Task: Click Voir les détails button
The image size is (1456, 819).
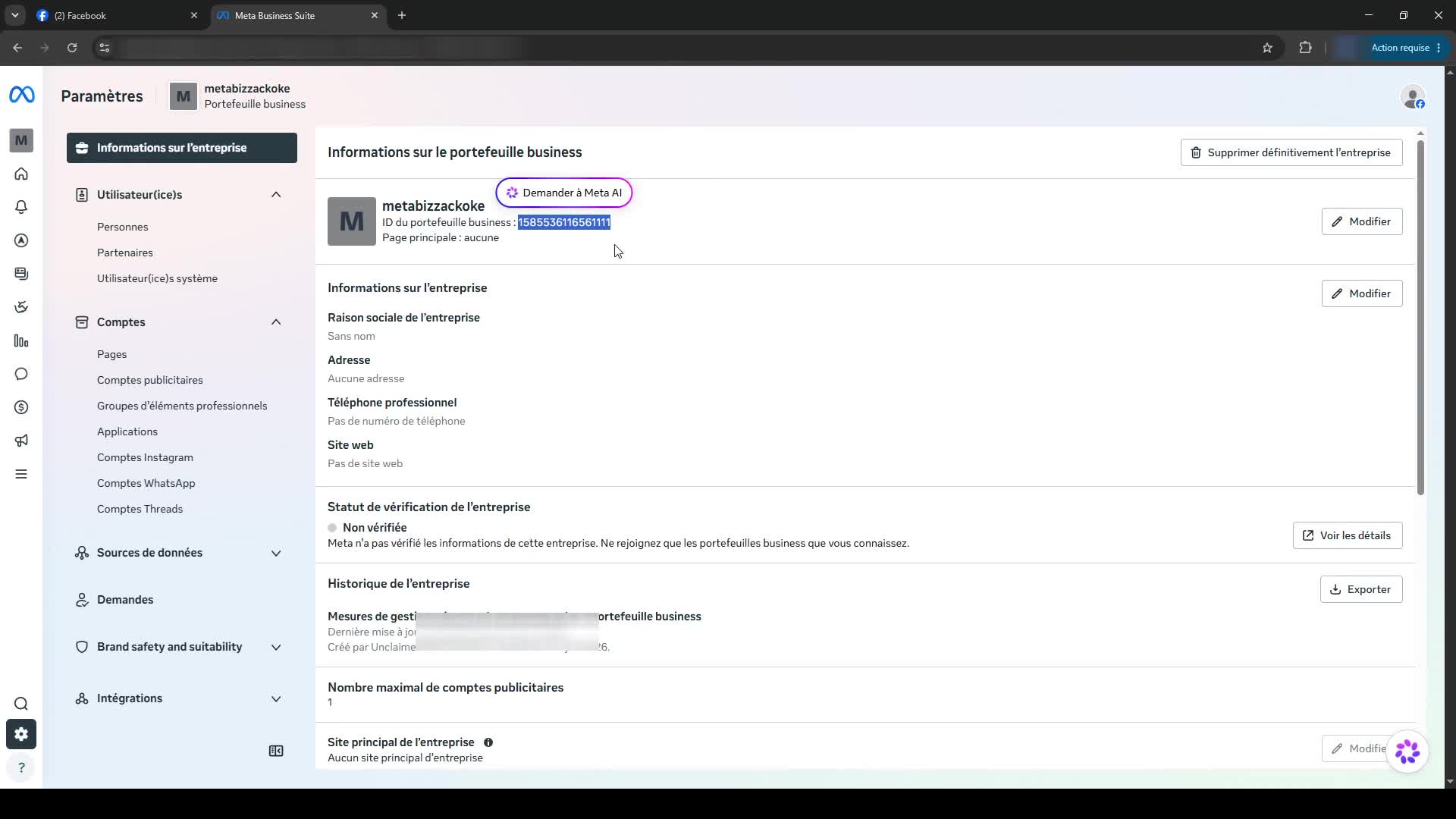Action: click(1347, 535)
